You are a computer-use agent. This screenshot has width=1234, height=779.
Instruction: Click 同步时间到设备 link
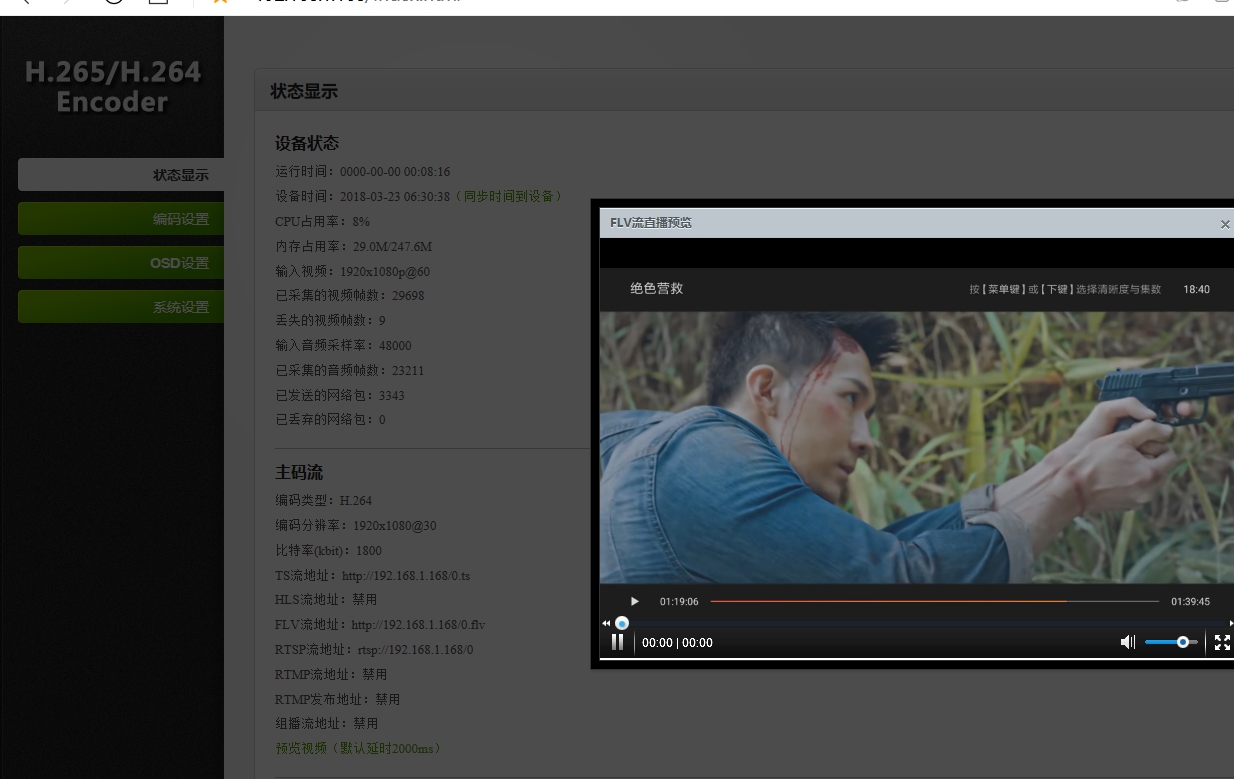(508, 196)
